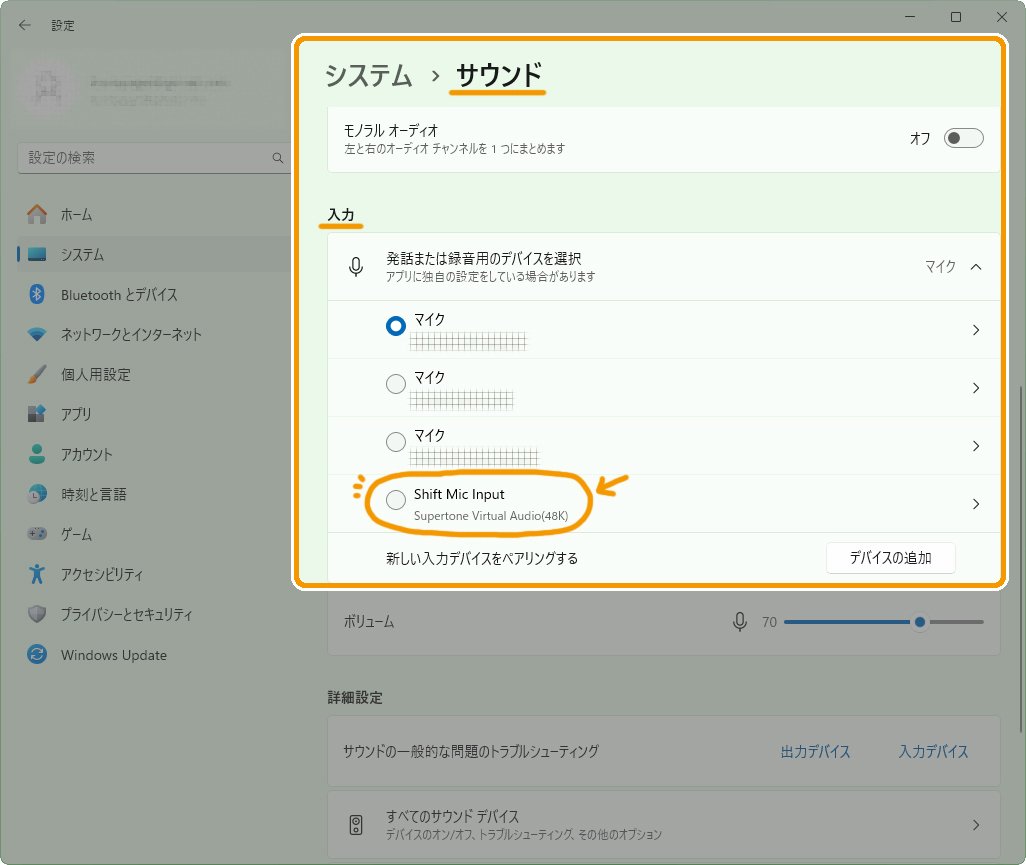
Task: Select Bluetooth とデバイス in the sidebar
Action: 88,294
